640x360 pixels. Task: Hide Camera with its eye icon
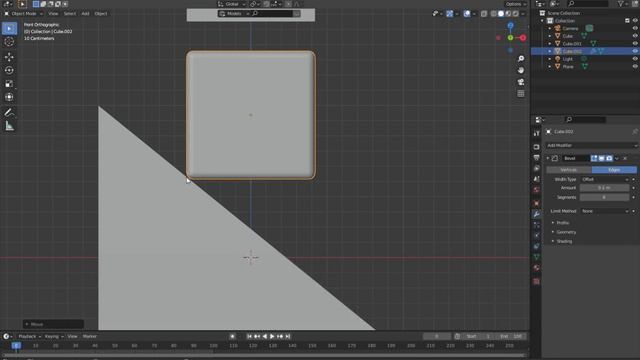tap(635, 29)
